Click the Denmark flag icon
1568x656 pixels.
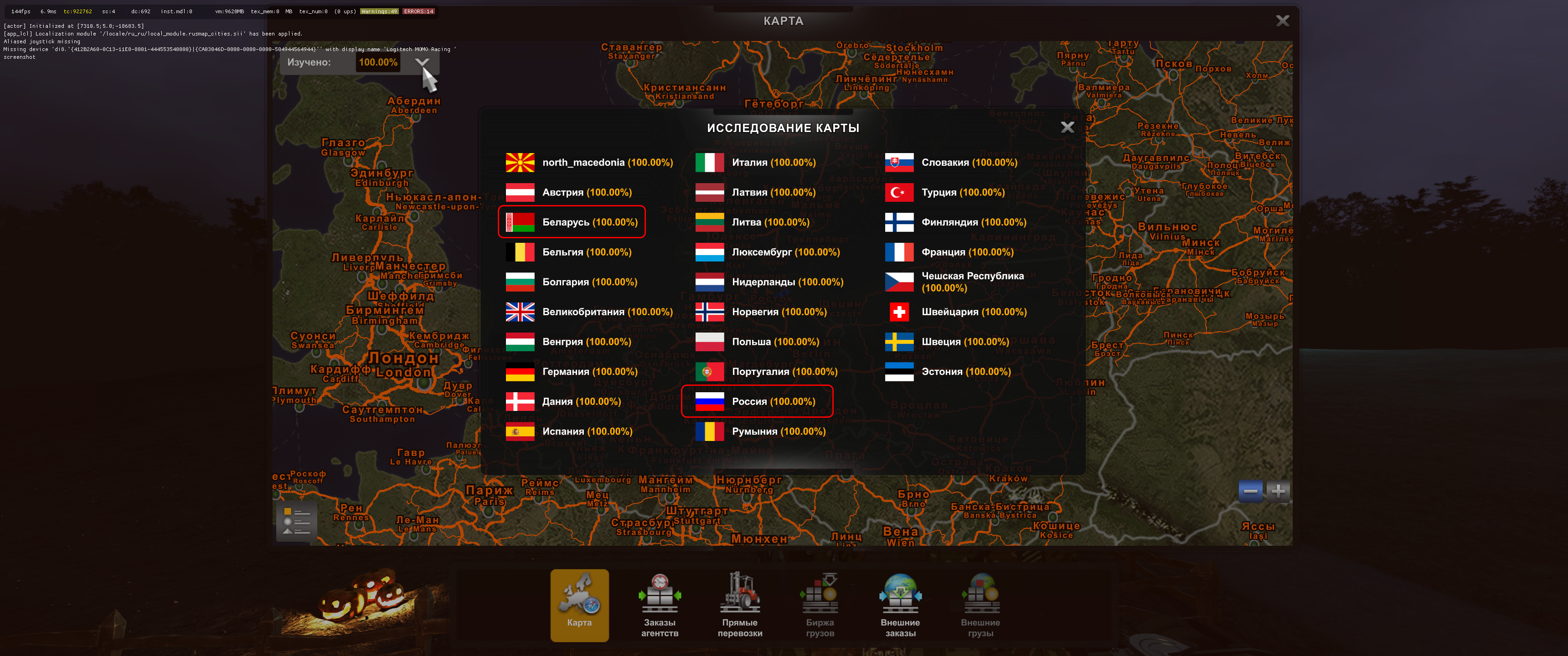[520, 401]
